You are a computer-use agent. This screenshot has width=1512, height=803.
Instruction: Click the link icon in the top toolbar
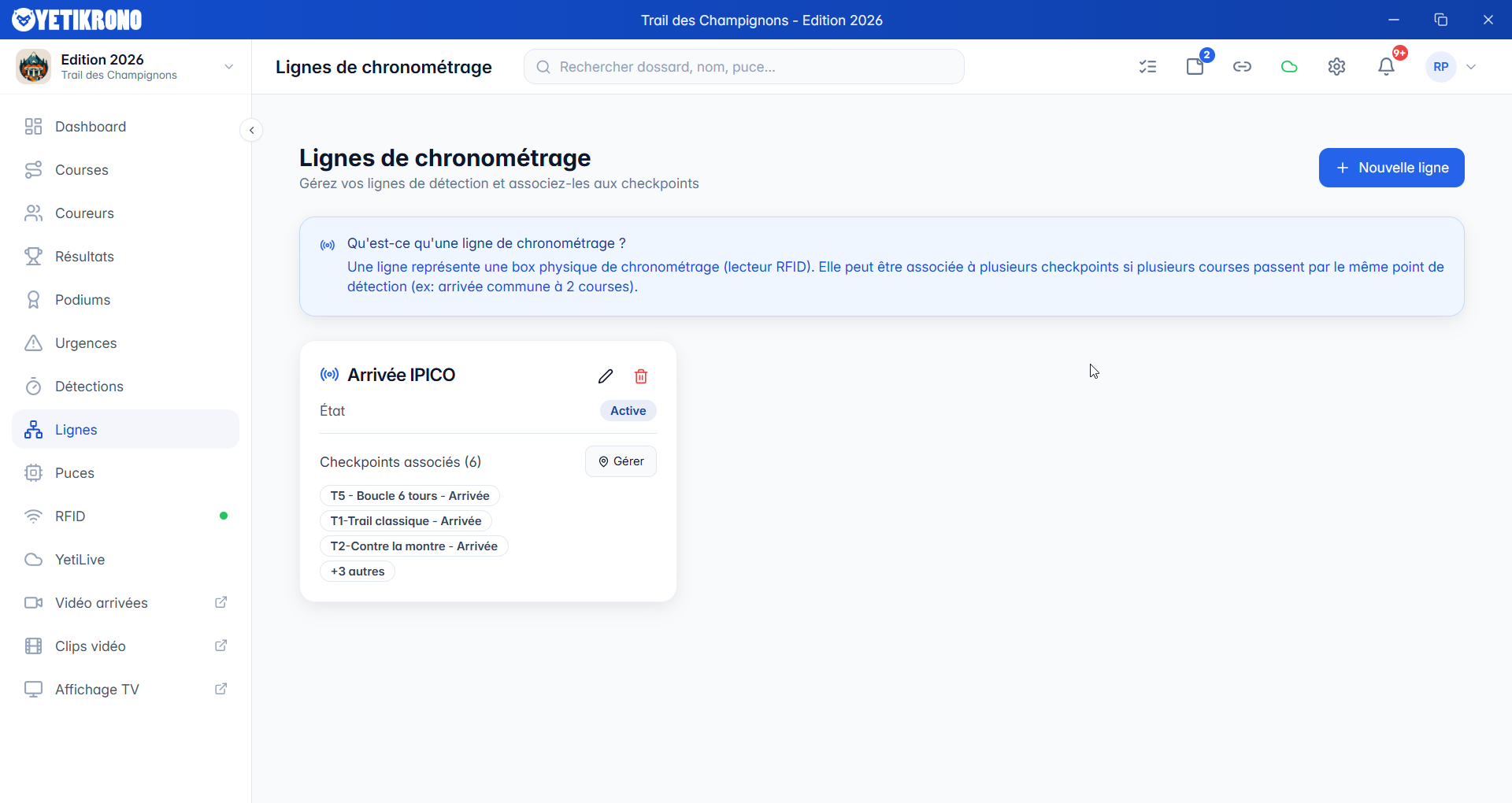pos(1242,67)
